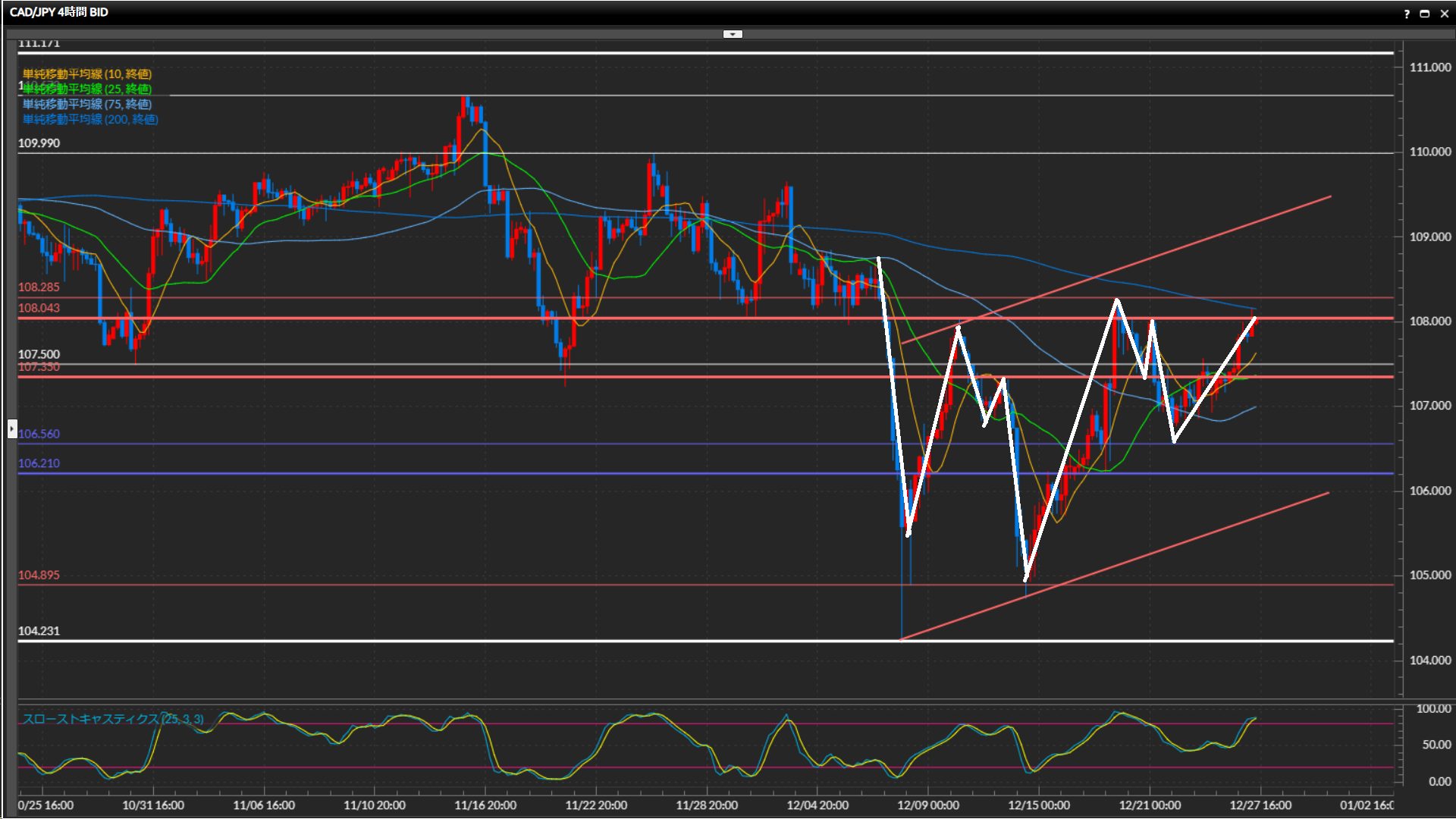Select the 107.350 red support line label
This screenshot has height=819, width=1456.
click(39, 368)
